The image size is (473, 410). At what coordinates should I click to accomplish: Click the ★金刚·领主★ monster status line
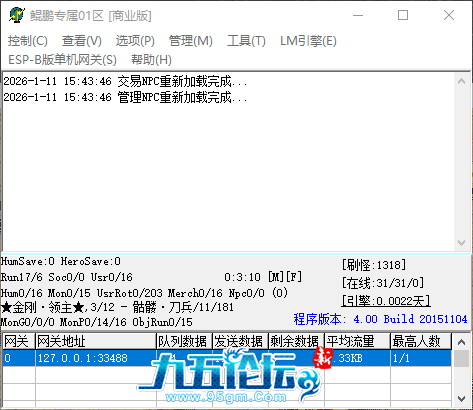tap(117, 307)
